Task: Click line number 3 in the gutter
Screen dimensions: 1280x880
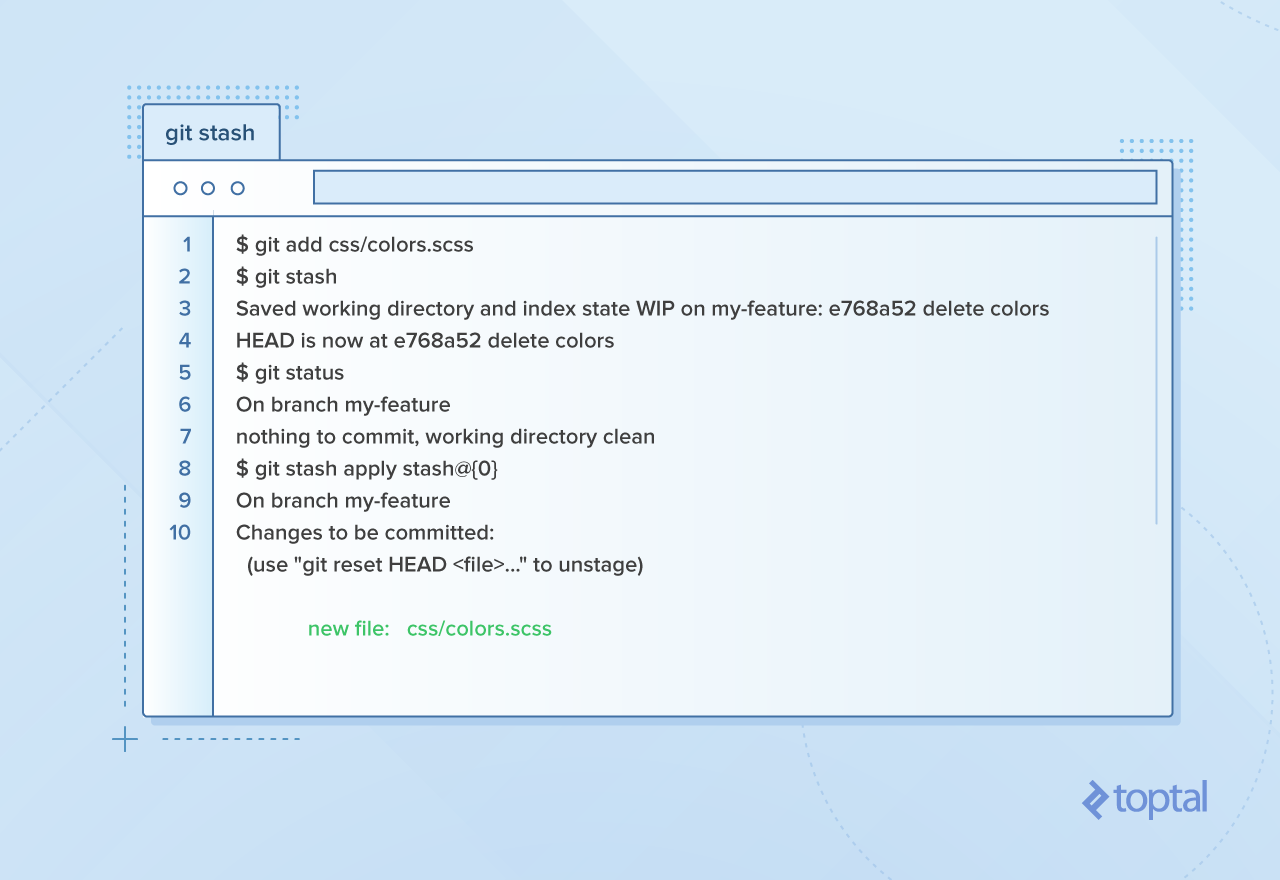Action: pyautogui.click(x=185, y=308)
